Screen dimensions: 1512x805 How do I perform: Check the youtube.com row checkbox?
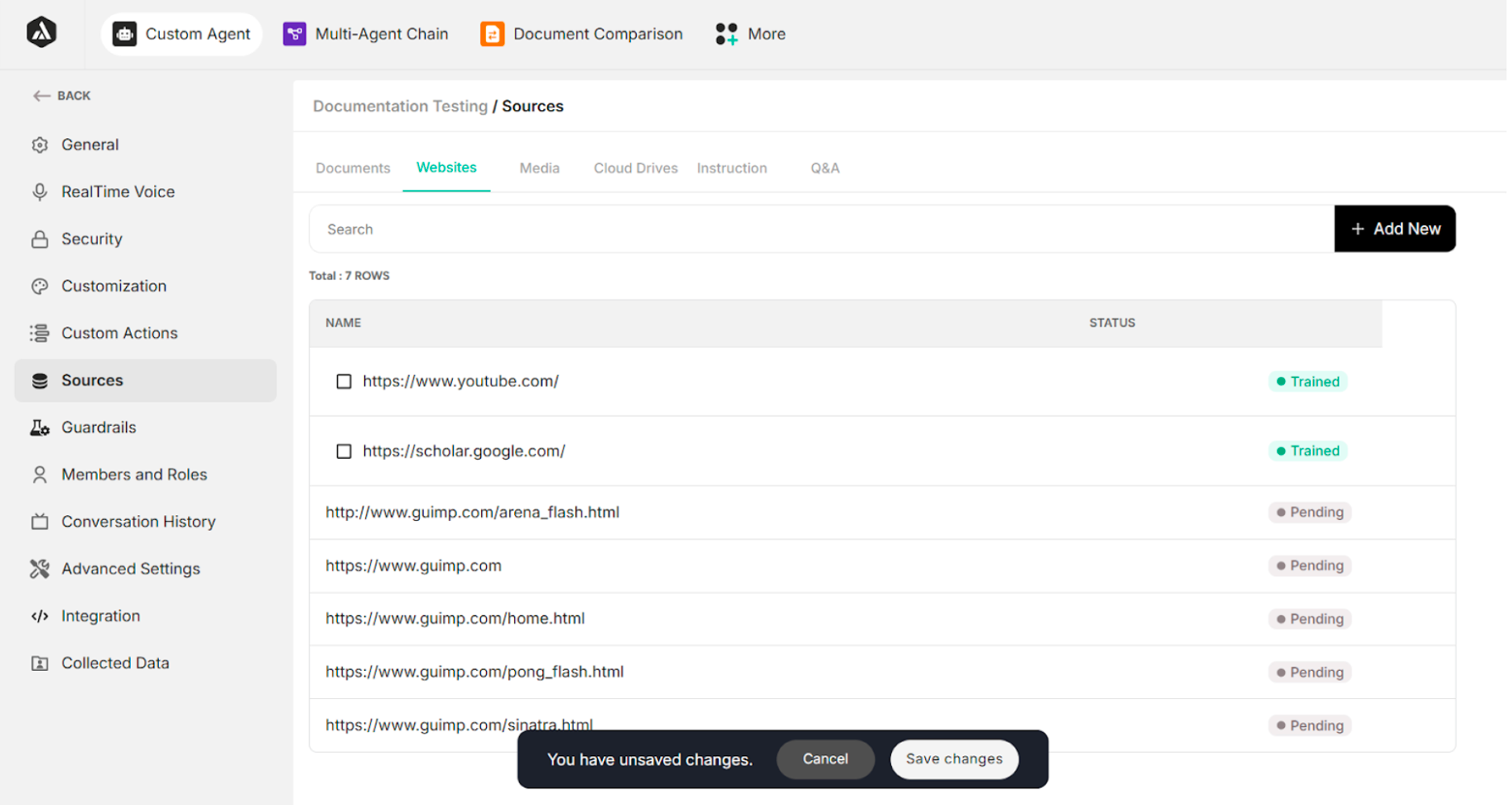344,382
